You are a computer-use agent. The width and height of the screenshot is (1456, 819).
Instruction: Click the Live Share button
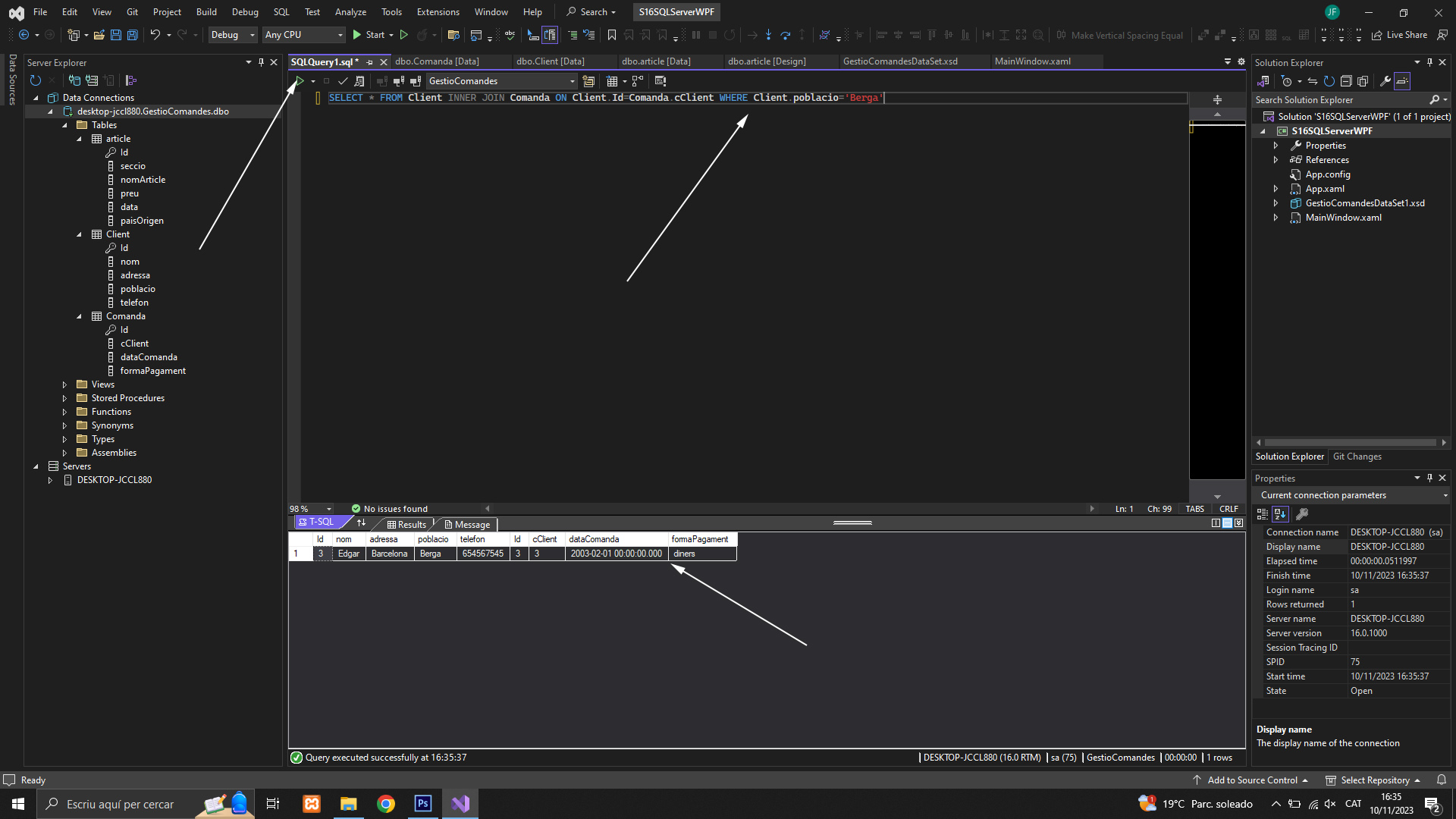[x=1399, y=35]
